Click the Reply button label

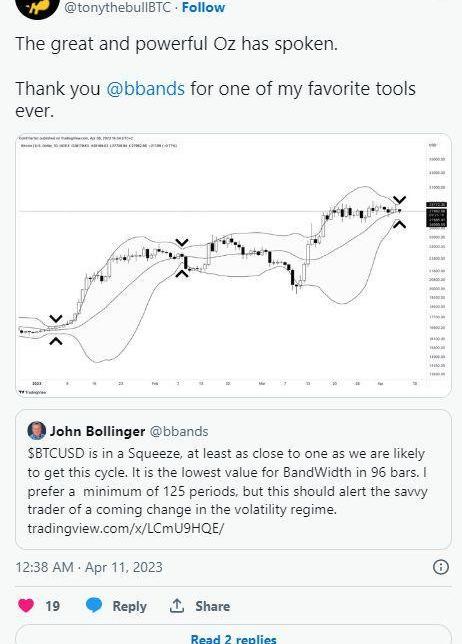tap(129, 606)
